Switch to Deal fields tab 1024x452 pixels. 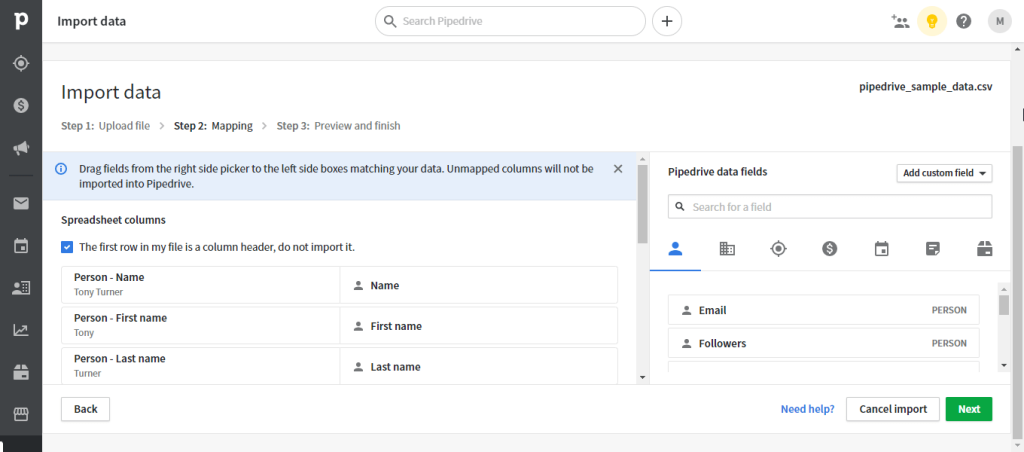pos(829,249)
